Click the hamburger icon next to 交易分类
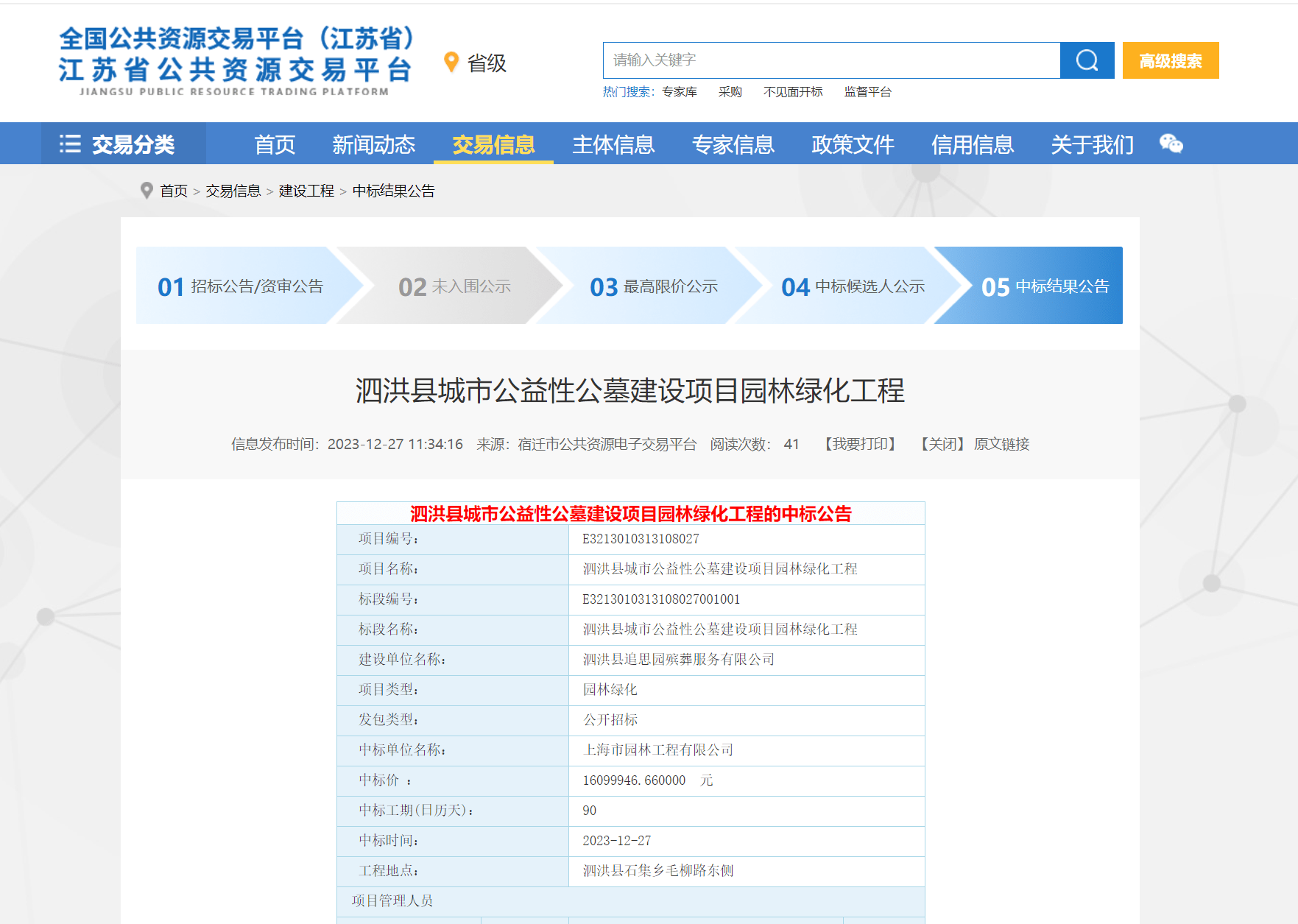This screenshot has height=924, width=1298. tap(70, 144)
